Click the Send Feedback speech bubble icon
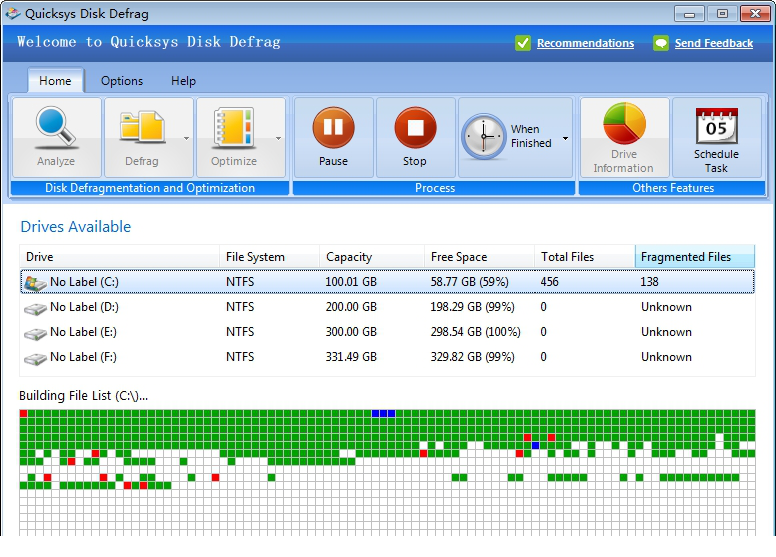 pos(661,43)
